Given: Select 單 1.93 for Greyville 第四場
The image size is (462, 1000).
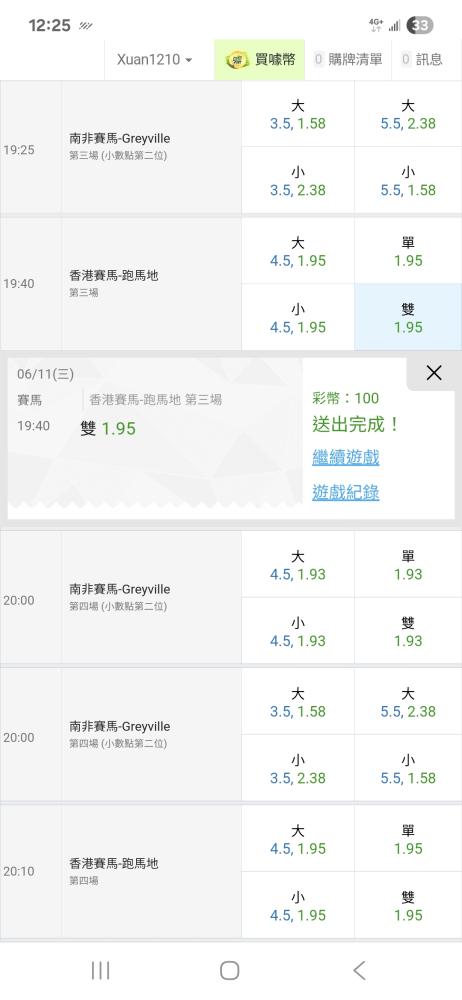Looking at the screenshot, I should point(408,564).
